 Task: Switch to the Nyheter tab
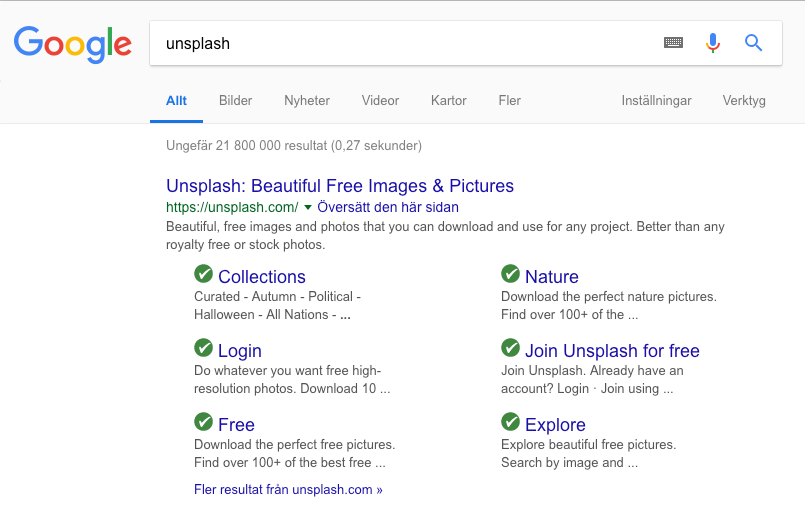307,101
